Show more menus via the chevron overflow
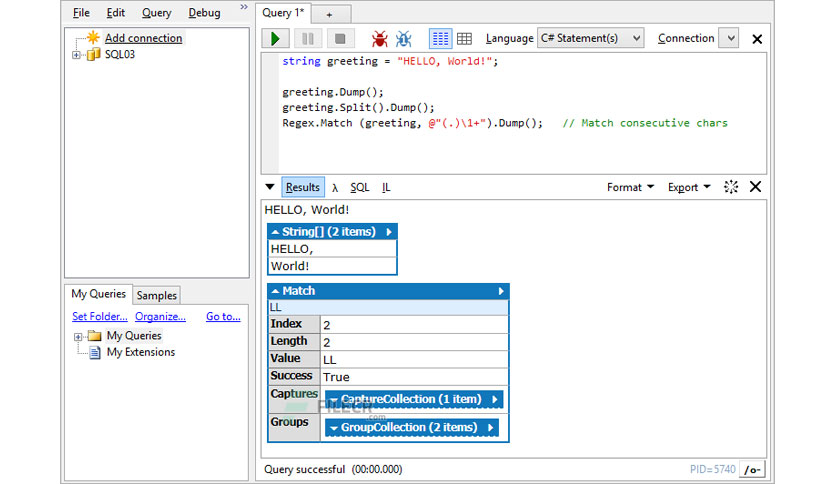 tap(244, 7)
